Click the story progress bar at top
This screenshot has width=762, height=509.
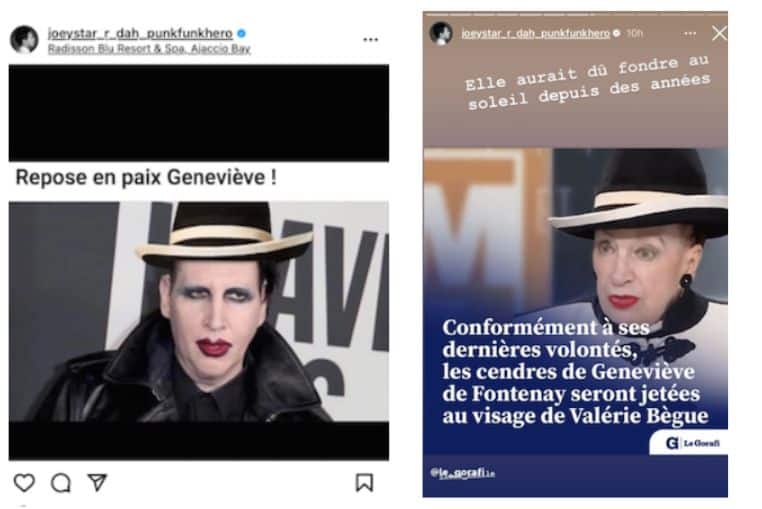[x=575, y=13]
